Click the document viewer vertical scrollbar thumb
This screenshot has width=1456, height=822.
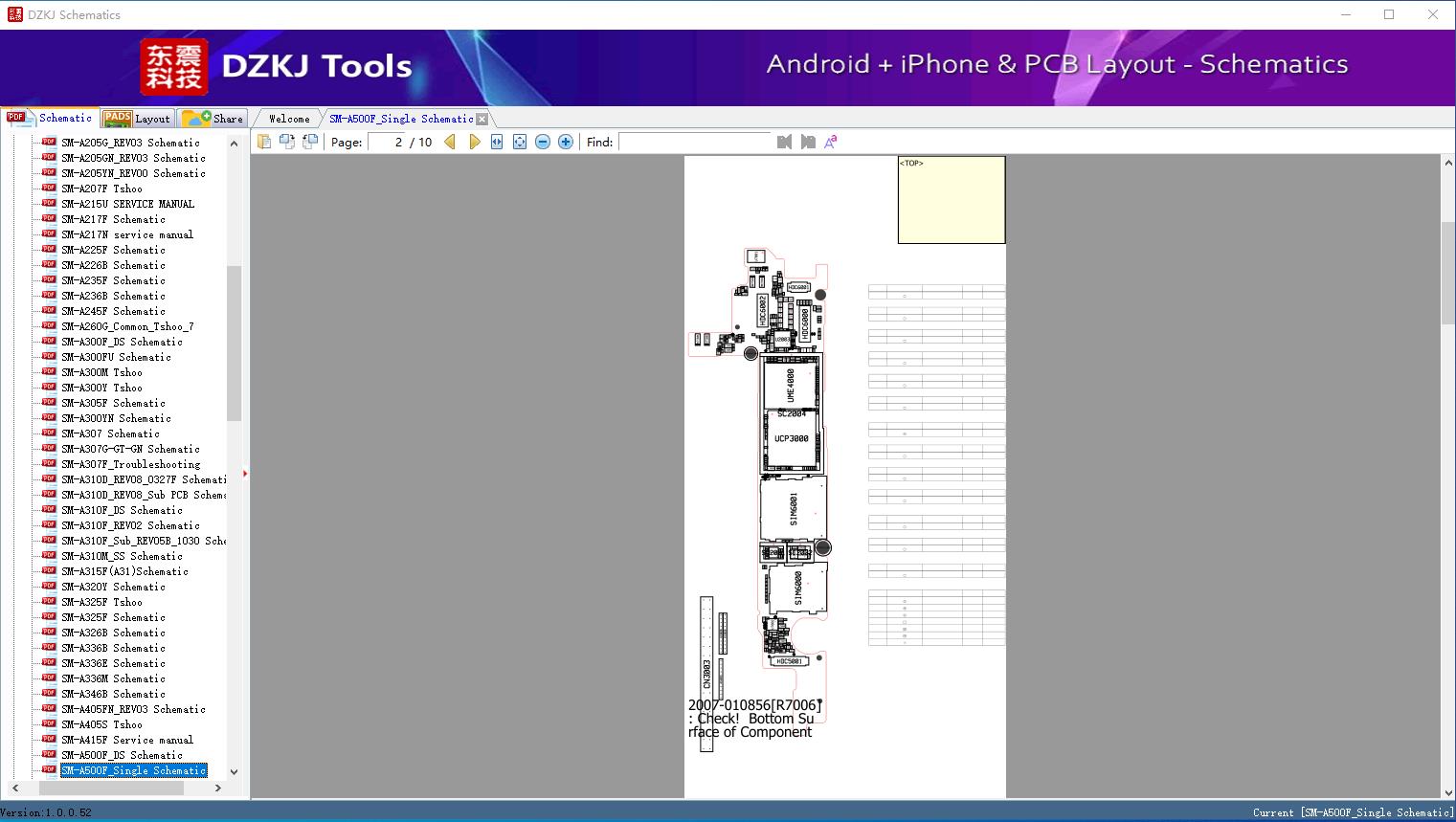pos(1448,274)
